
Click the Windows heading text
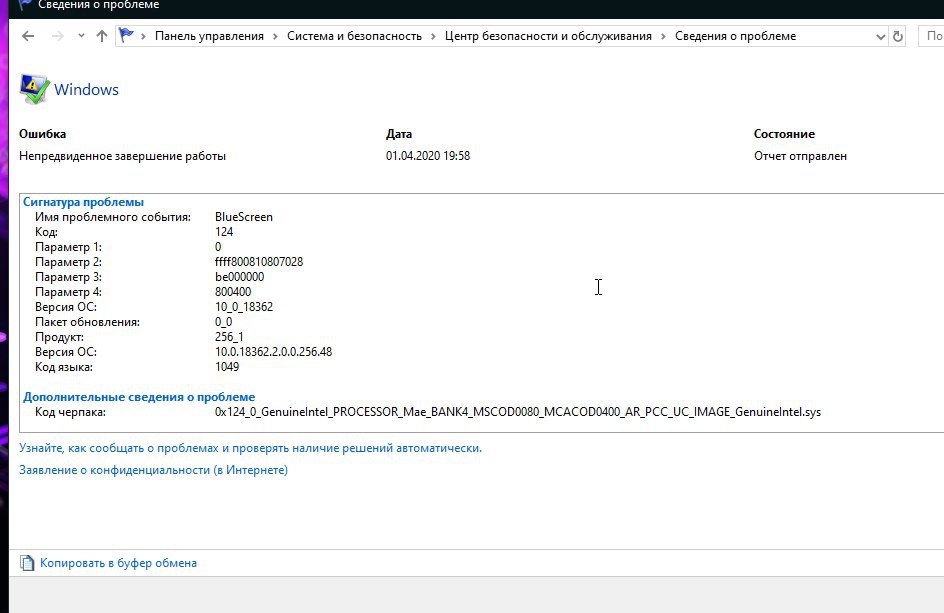click(86, 90)
